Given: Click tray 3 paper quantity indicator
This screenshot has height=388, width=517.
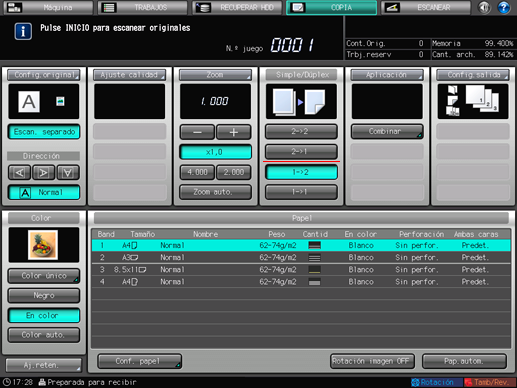Looking at the screenshot, I should (315, 270).
